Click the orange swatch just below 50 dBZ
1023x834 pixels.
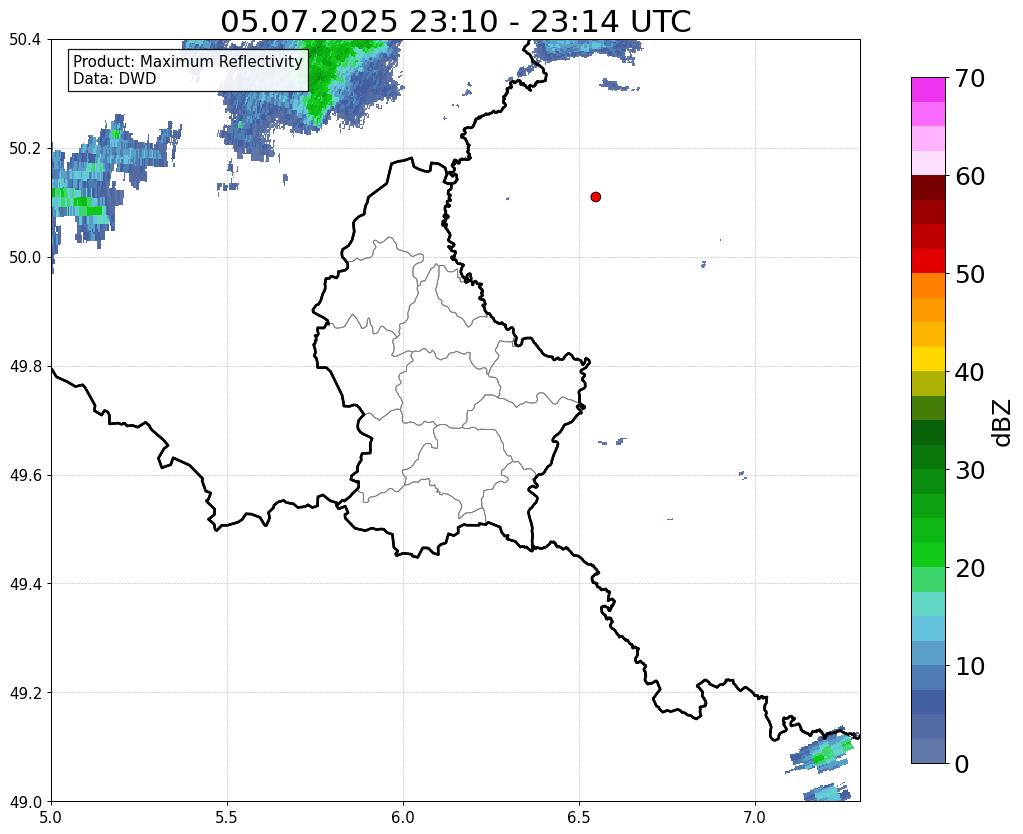tap(928, 285)
